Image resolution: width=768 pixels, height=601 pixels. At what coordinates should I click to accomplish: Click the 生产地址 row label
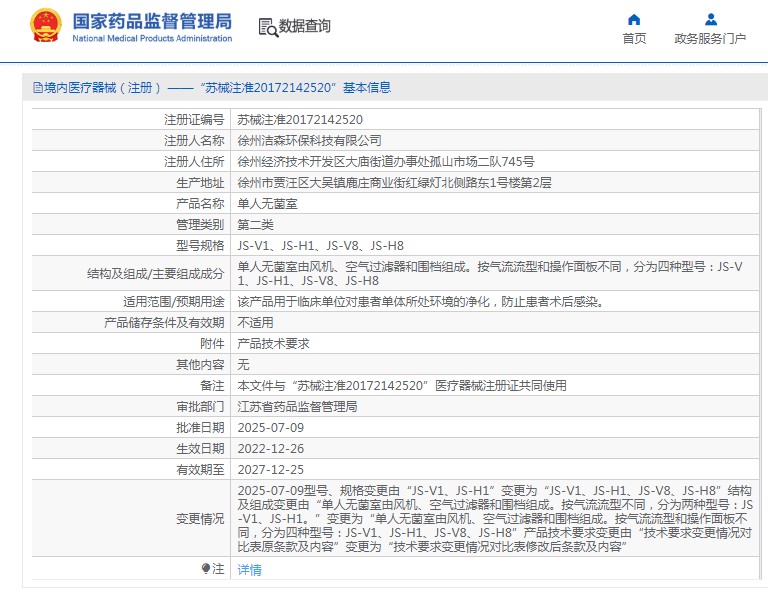click(x=200, y=183)
